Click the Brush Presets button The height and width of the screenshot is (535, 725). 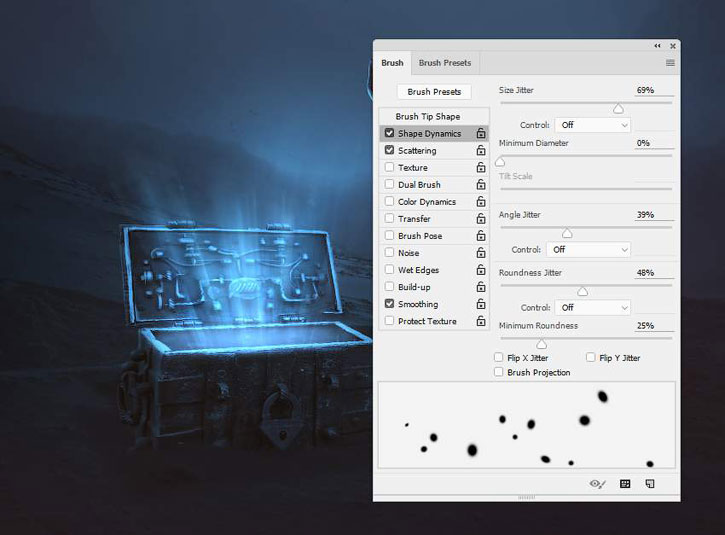click(434, 92)
